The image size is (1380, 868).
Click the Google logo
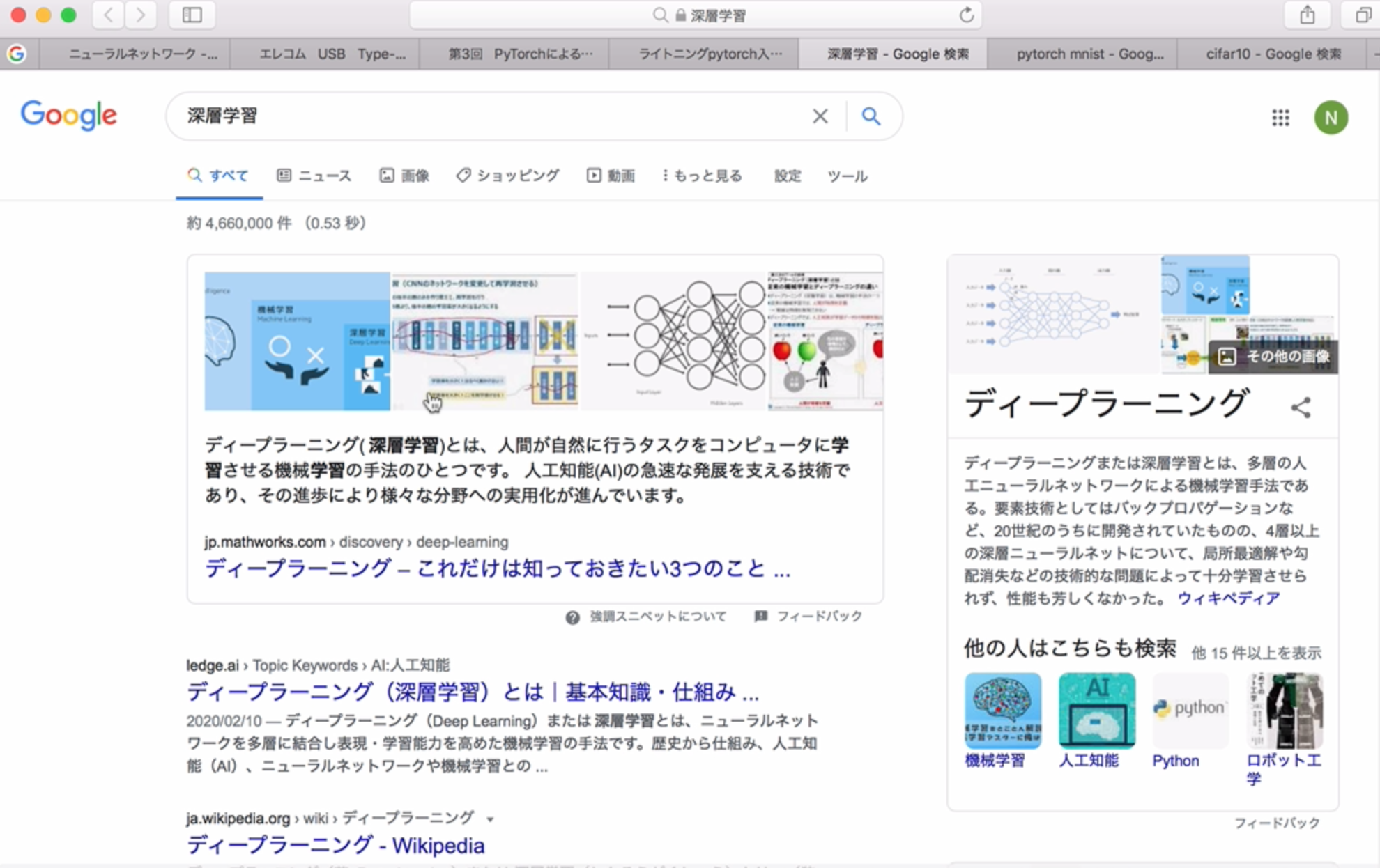(x=68, y=115)
